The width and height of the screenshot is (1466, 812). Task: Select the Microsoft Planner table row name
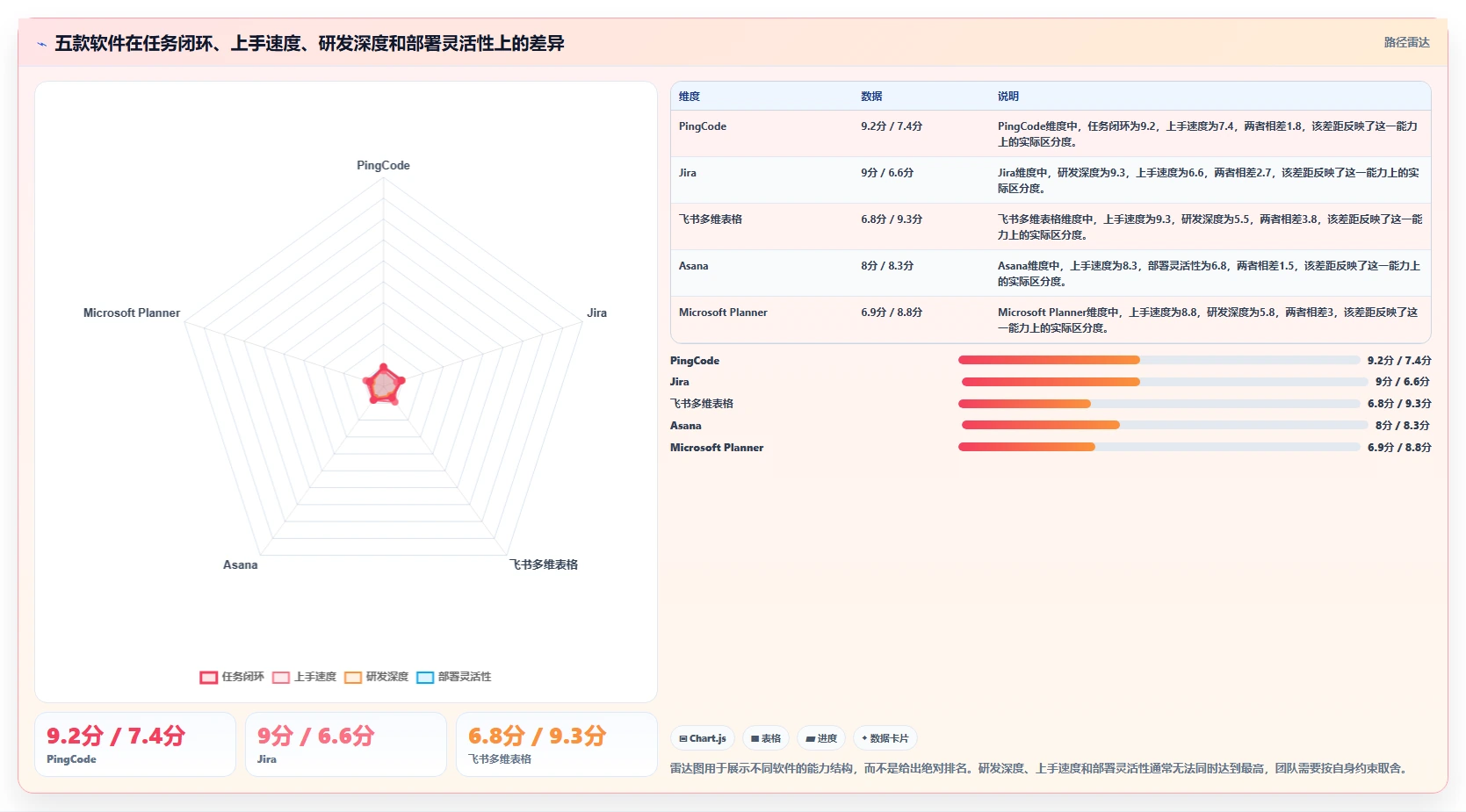coord(723,313)
